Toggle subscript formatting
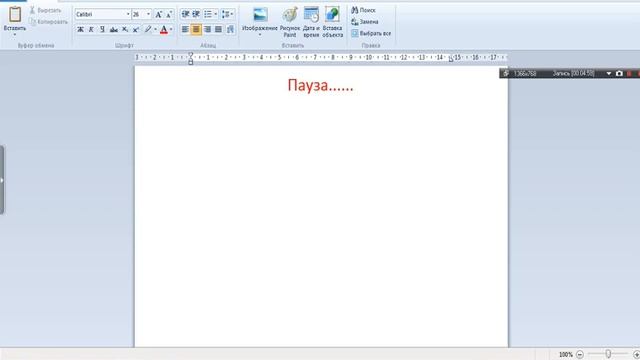Image resolution: width=640 pixels, height=360 pixels. tap(125, 29)
